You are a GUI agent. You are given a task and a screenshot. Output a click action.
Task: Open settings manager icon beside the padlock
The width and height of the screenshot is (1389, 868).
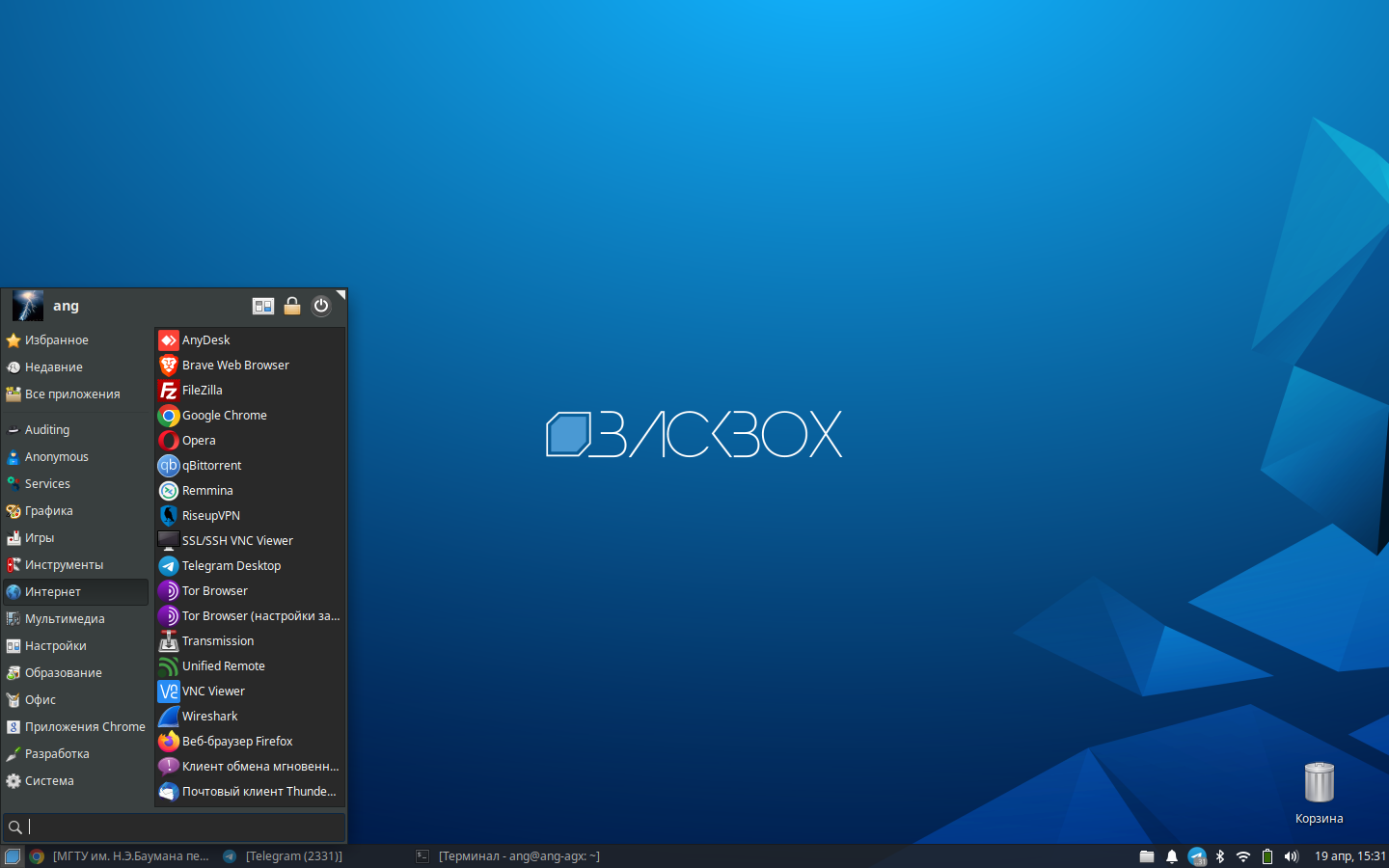coord(263,306)
